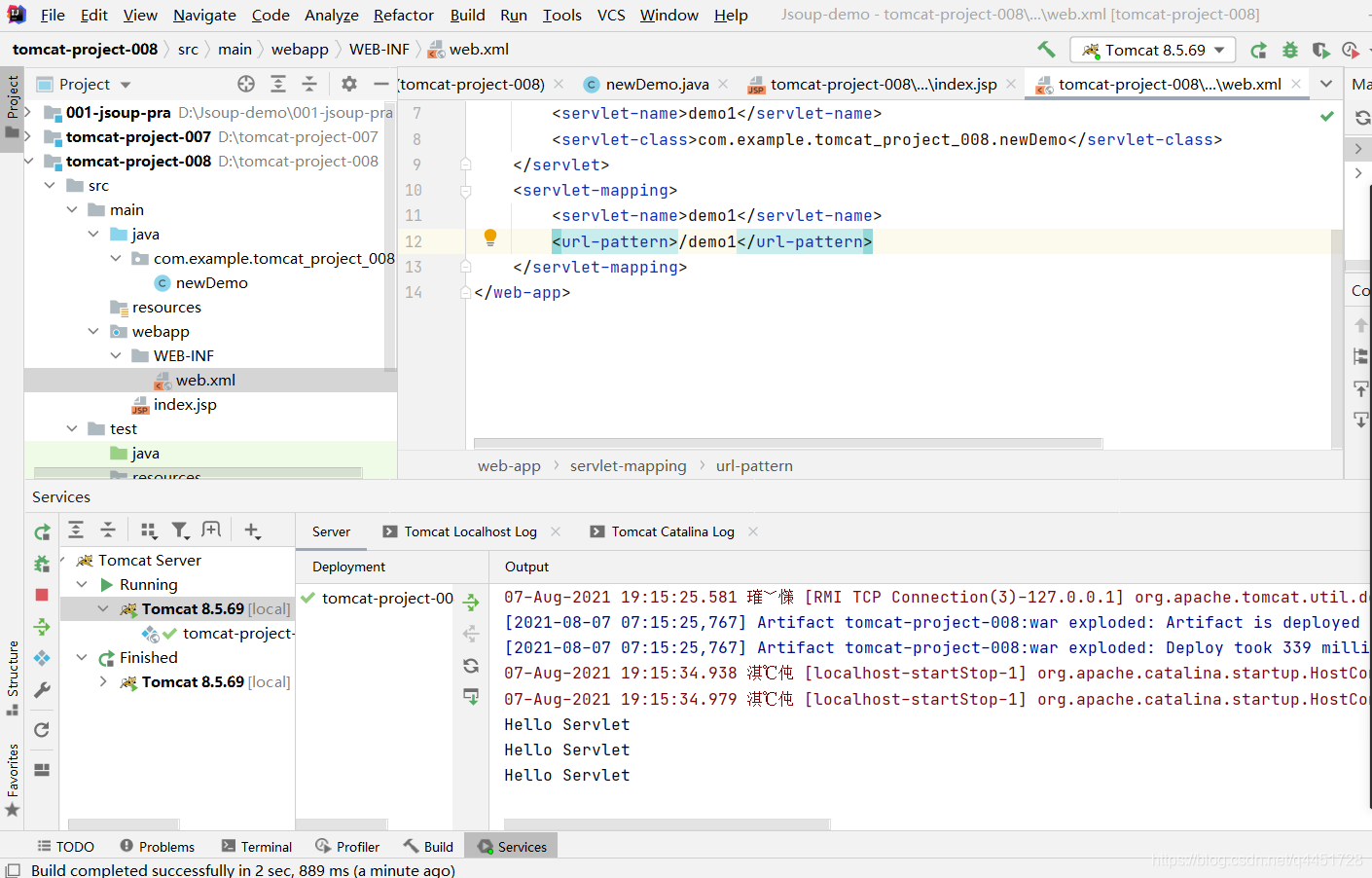The width and height of the screenshot is (1372, 878).
Task: Switch to newDemo.java editor tab
Action: coord(657,84)
